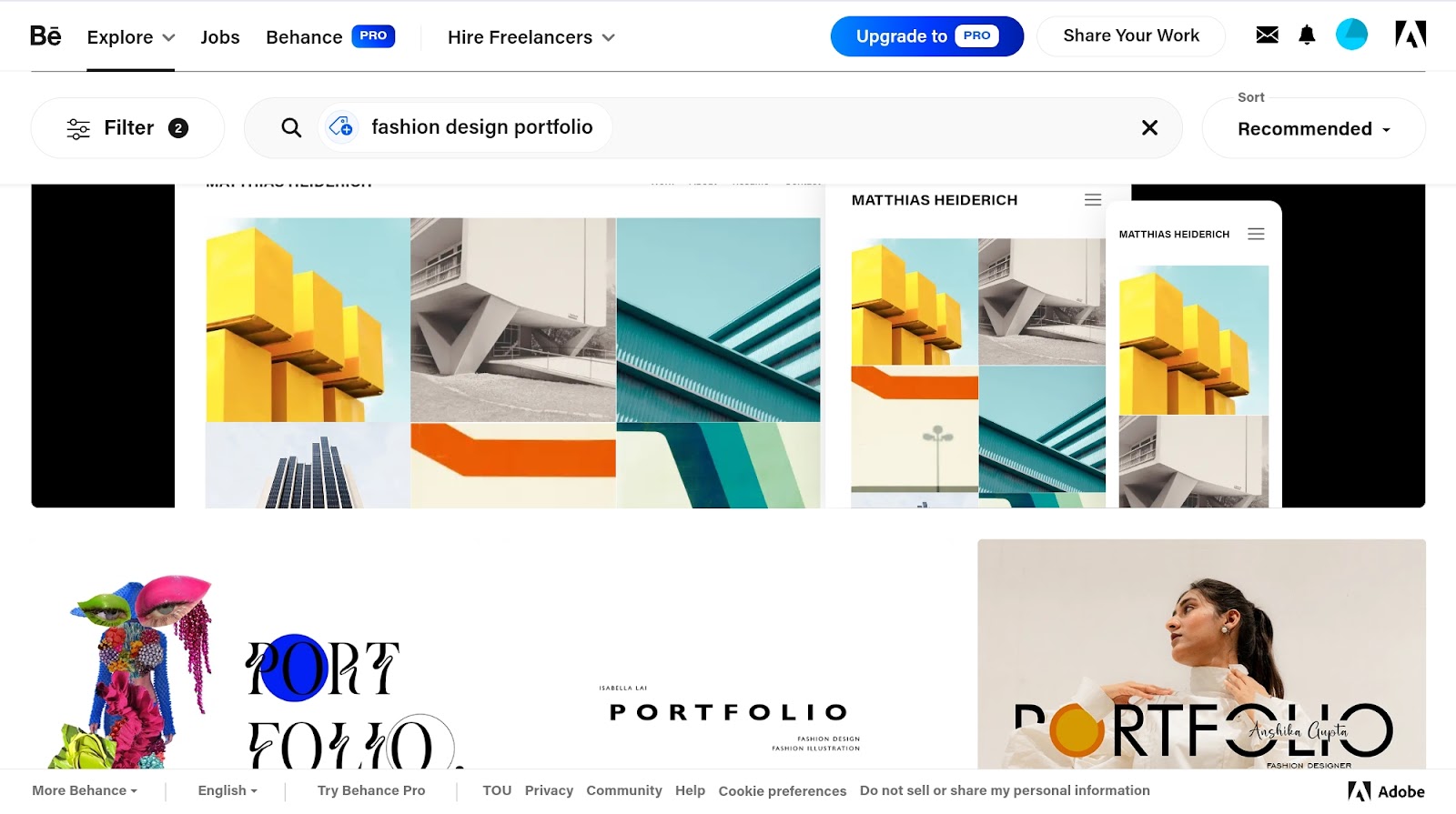Open the Recommended sort dropdown
Screen dimensions: 1456x814
click(x=1313, y=129)
